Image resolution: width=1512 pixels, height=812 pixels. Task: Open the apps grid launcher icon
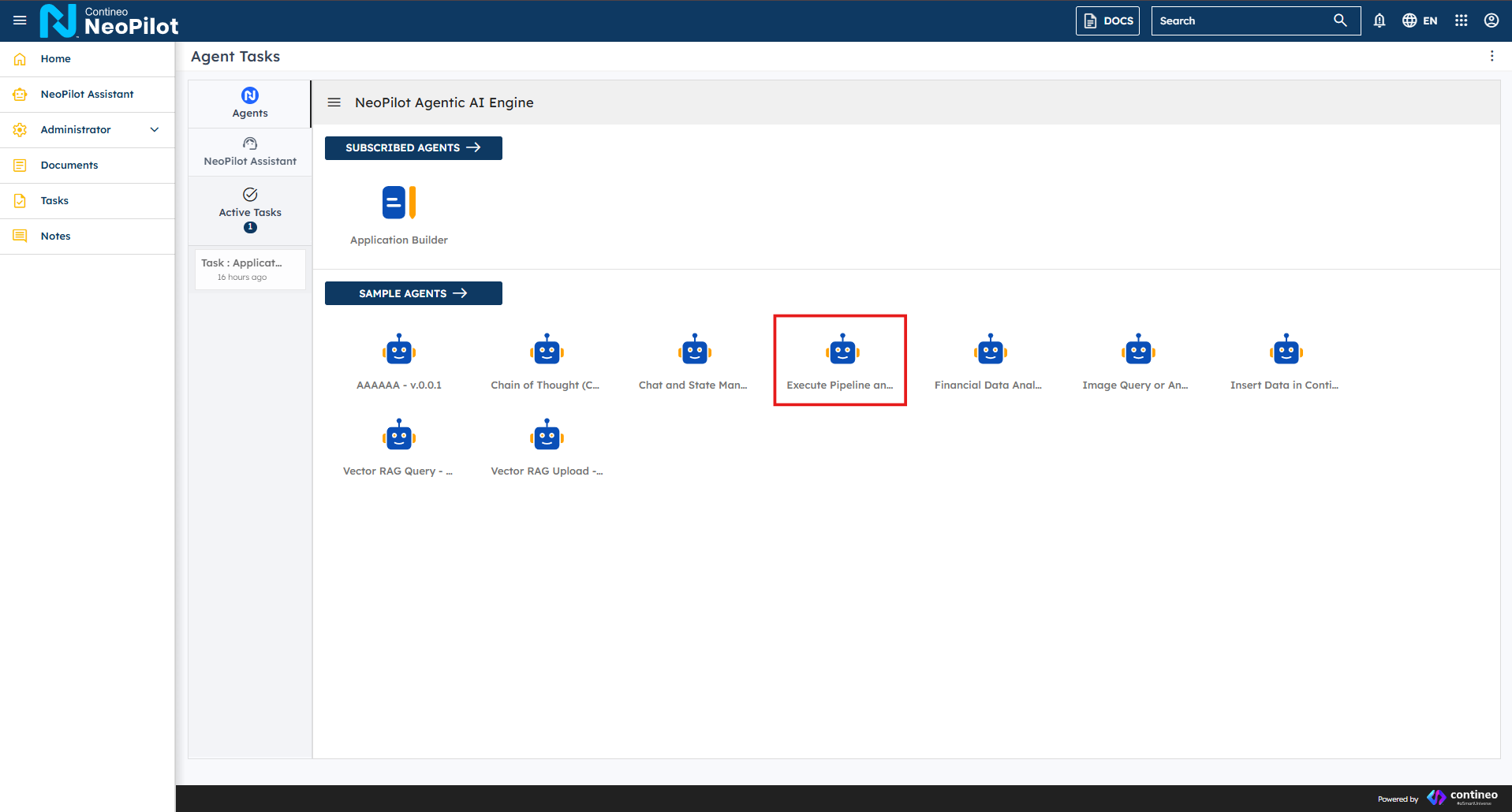click(x=1461, y=20)
